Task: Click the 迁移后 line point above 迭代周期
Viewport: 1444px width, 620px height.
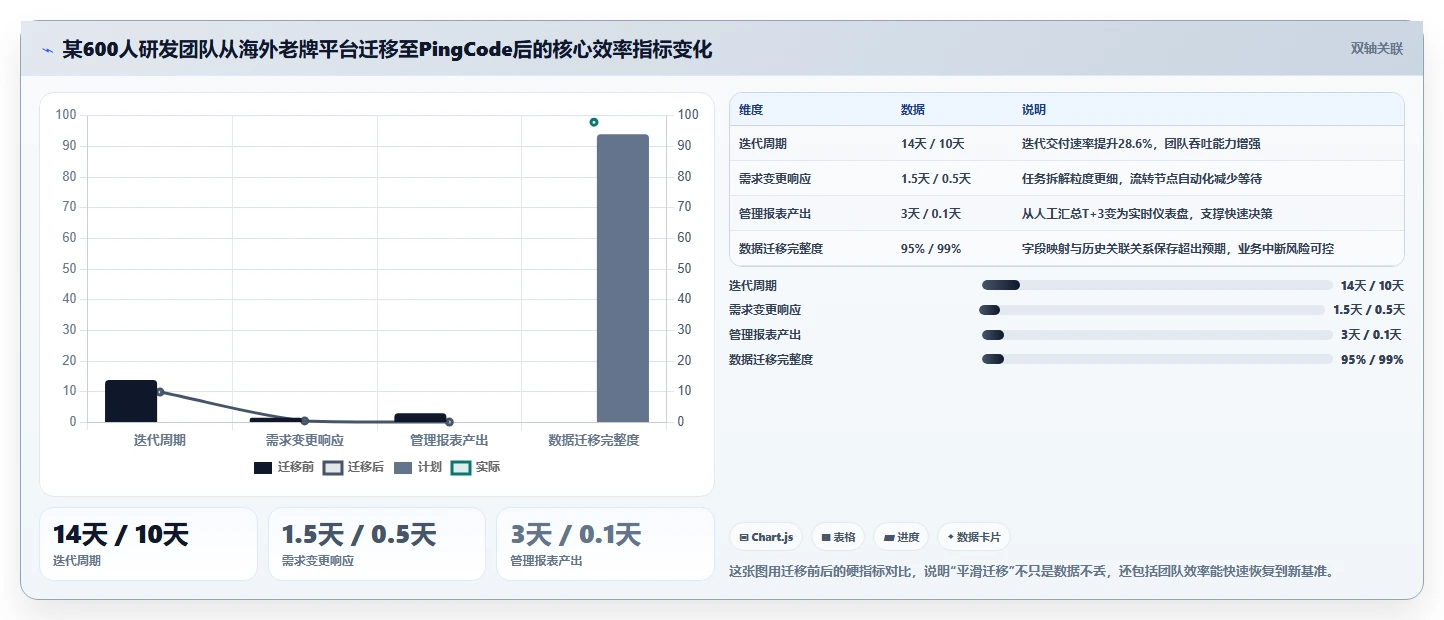Action: [x=160, y=392]
